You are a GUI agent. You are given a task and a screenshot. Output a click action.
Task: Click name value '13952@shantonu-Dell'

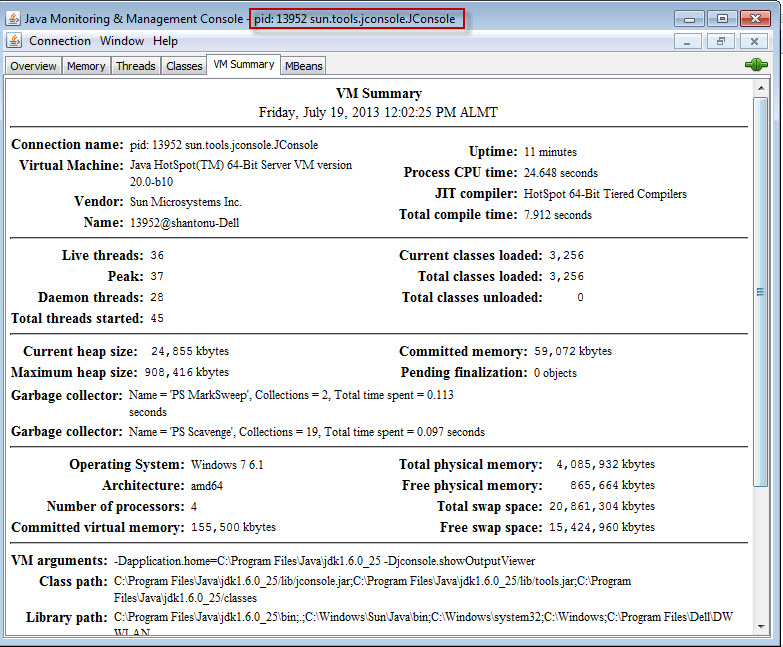click(184, 223)
